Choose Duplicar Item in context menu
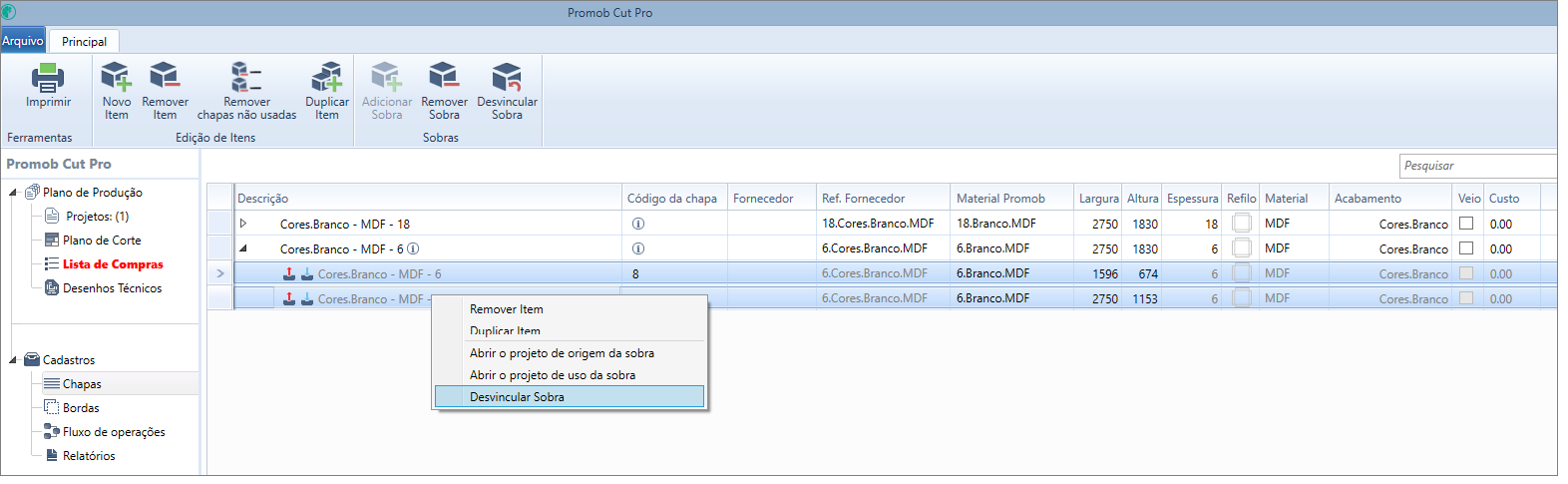The width and height of the screenshot is (1568, 484). [571, 330]
